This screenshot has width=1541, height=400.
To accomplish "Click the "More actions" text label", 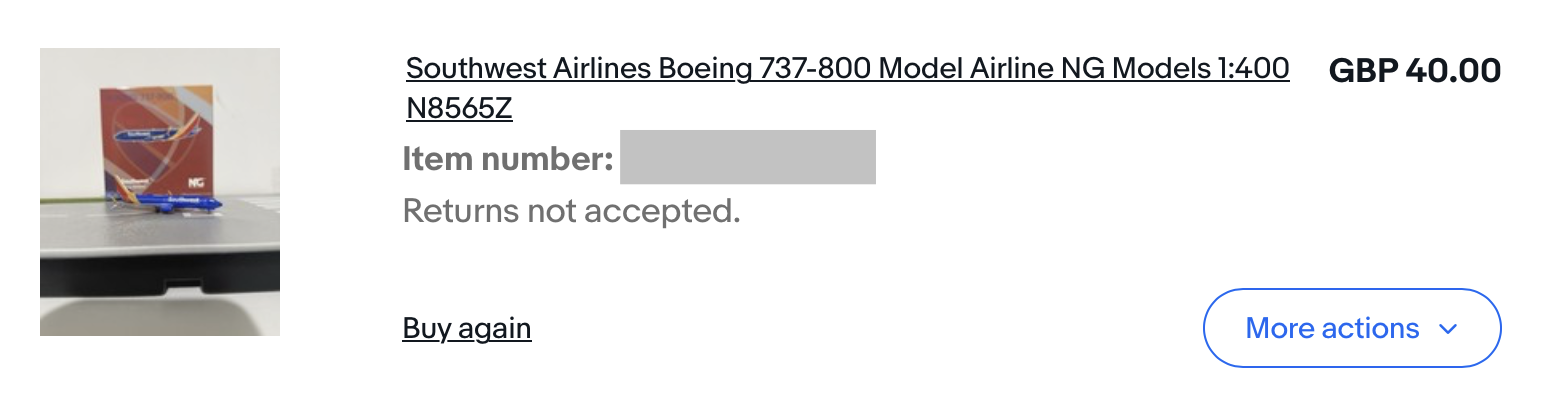I will pyautogui.click(x=1332, y=328).
